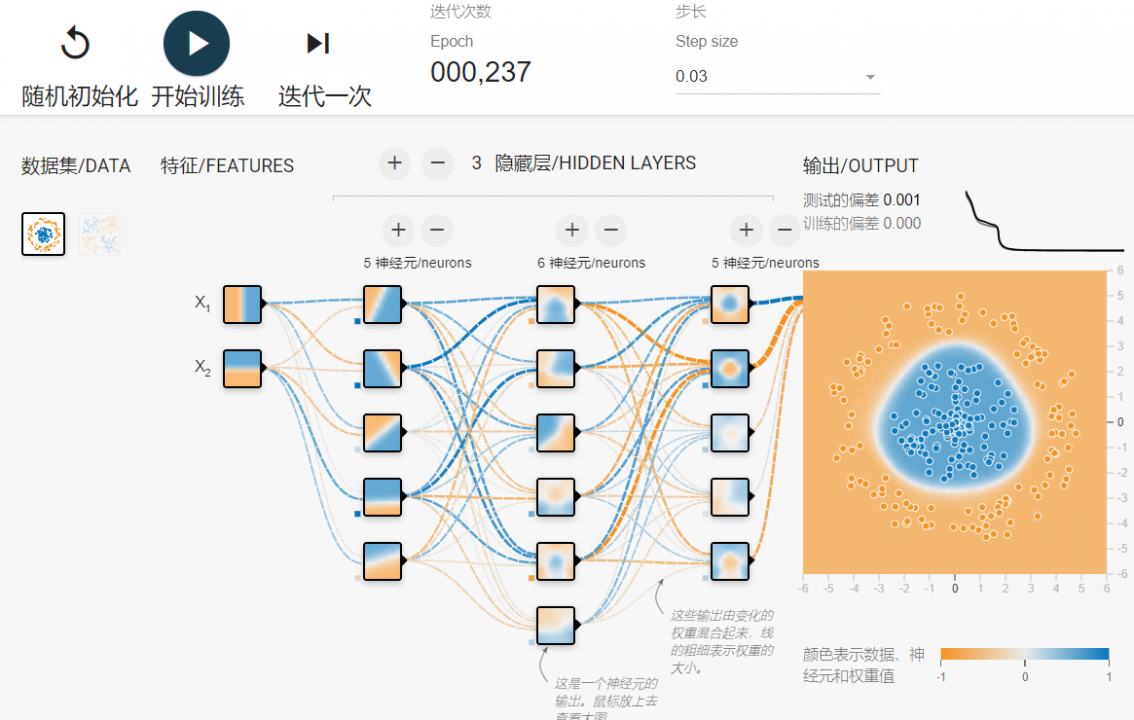
Task: Toggle the X1 input feature
Action: 242,304
